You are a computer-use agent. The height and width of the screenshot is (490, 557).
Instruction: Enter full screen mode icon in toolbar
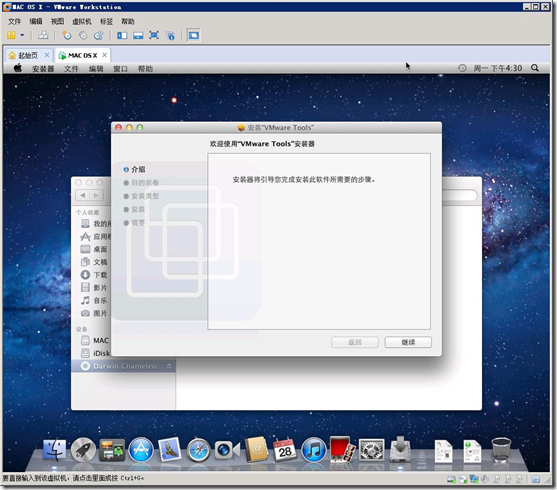(x=154, y=35)
